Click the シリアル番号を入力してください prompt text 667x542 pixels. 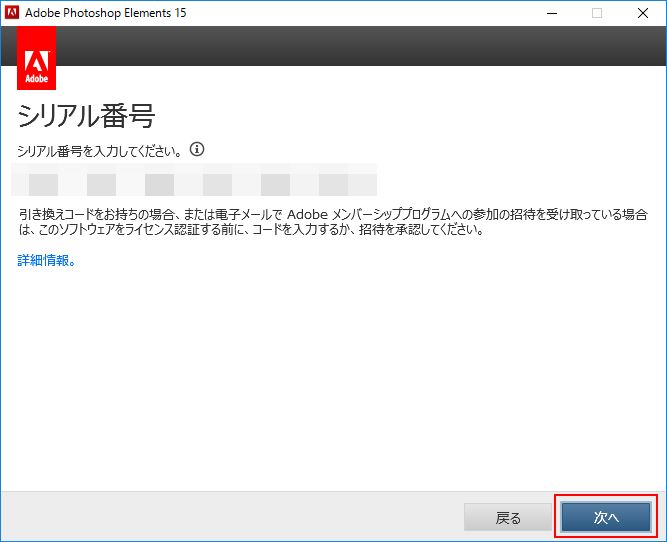pos(100,151)
